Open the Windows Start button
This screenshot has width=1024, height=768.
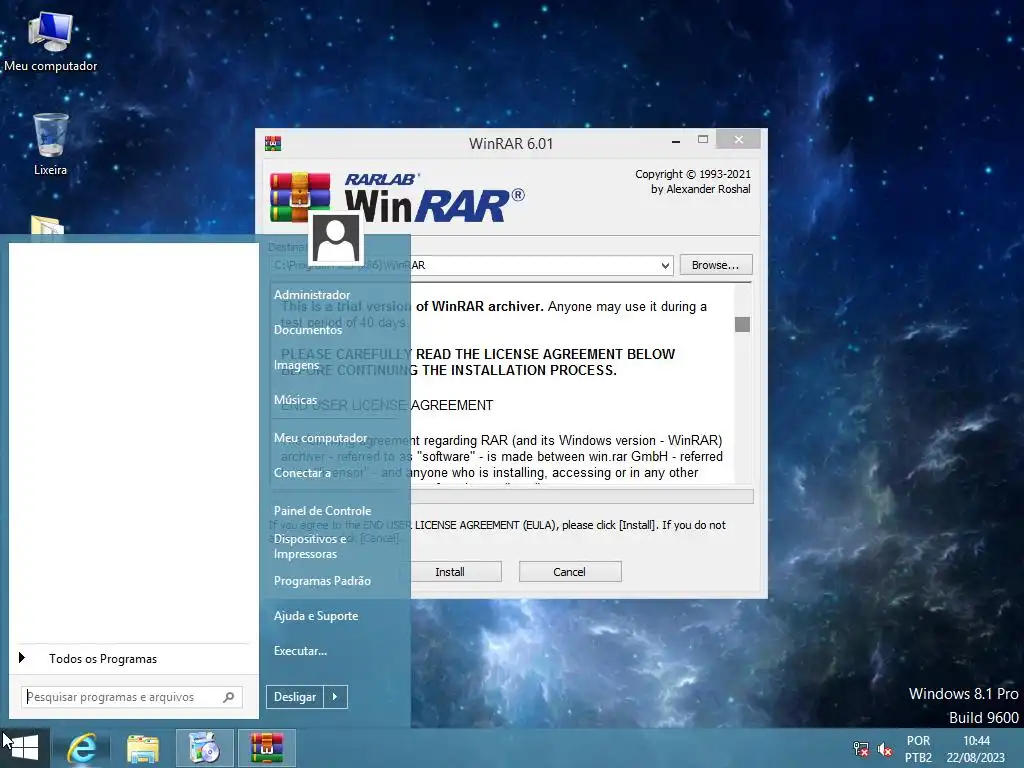click(x=25, y=748)
